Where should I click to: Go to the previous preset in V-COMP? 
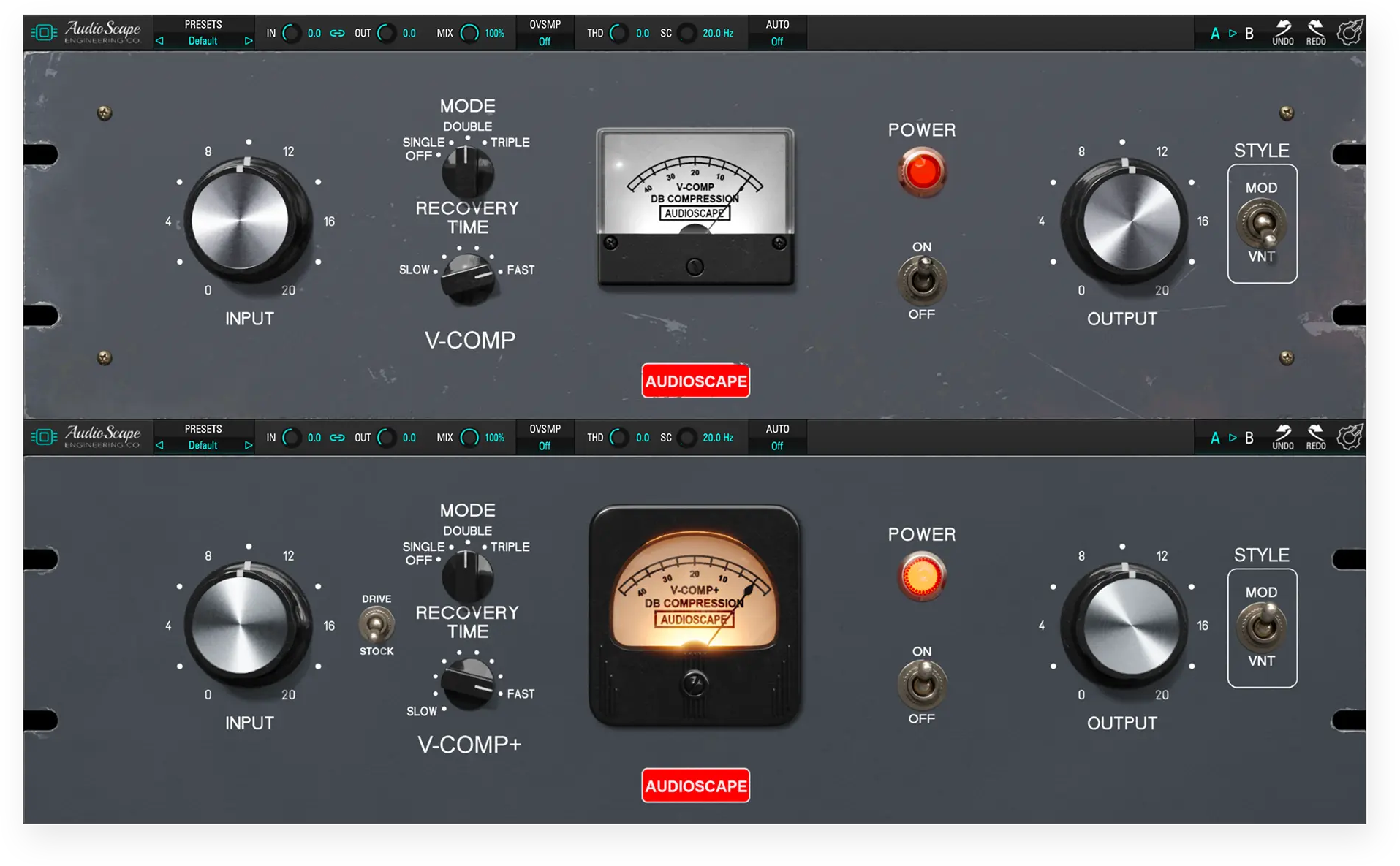pos(159,41)
